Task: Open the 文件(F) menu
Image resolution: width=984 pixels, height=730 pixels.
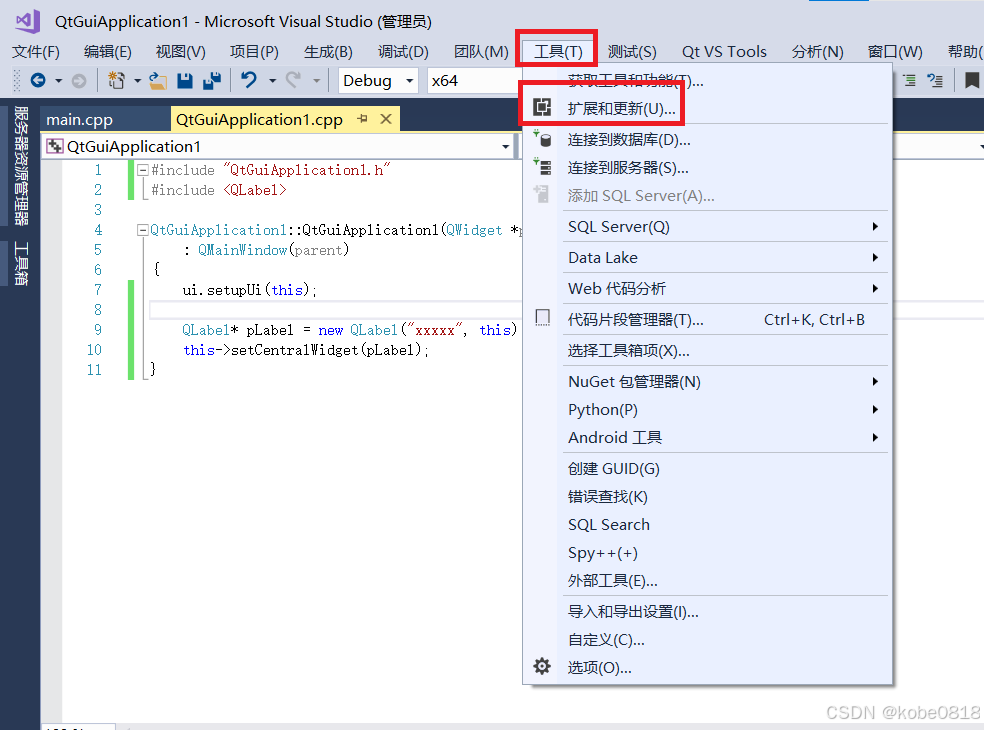Action: [x=36, y=51]
